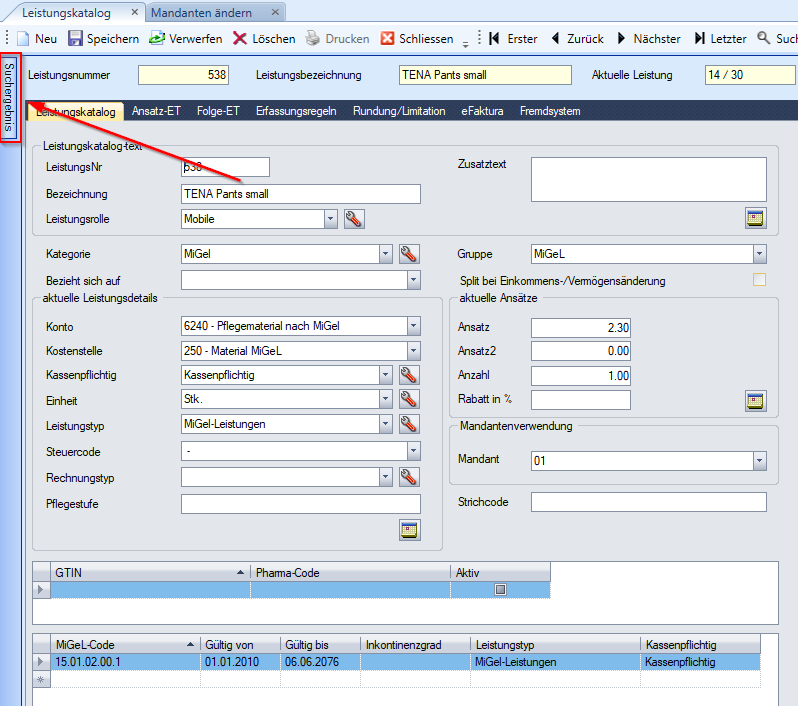798x706 pixels.
Task: Expand the Bezieht sich auf dropdown
Action: pyautogui.click(x=414, y=280)
